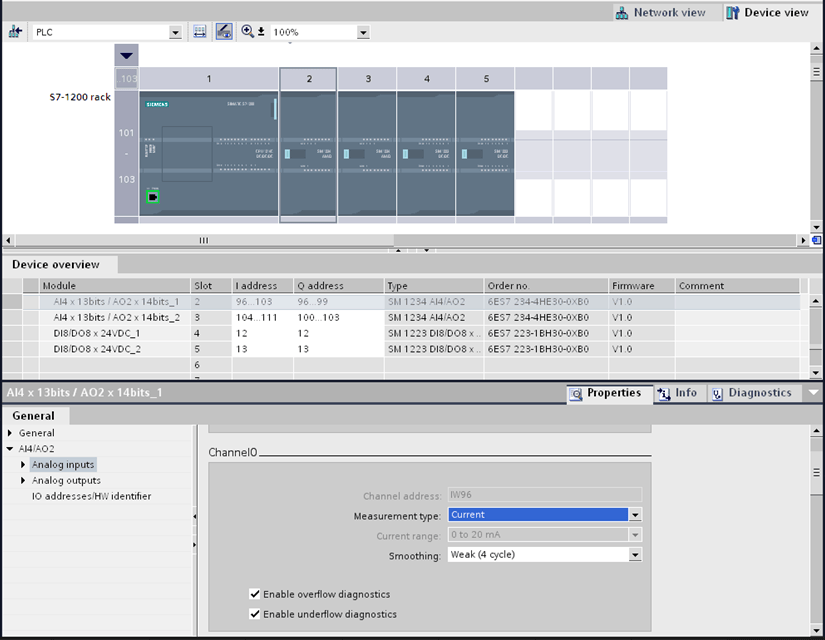The image size is (825, 640).
Task: Sort by the Slot column header
Action: click(x=211, y=285)
